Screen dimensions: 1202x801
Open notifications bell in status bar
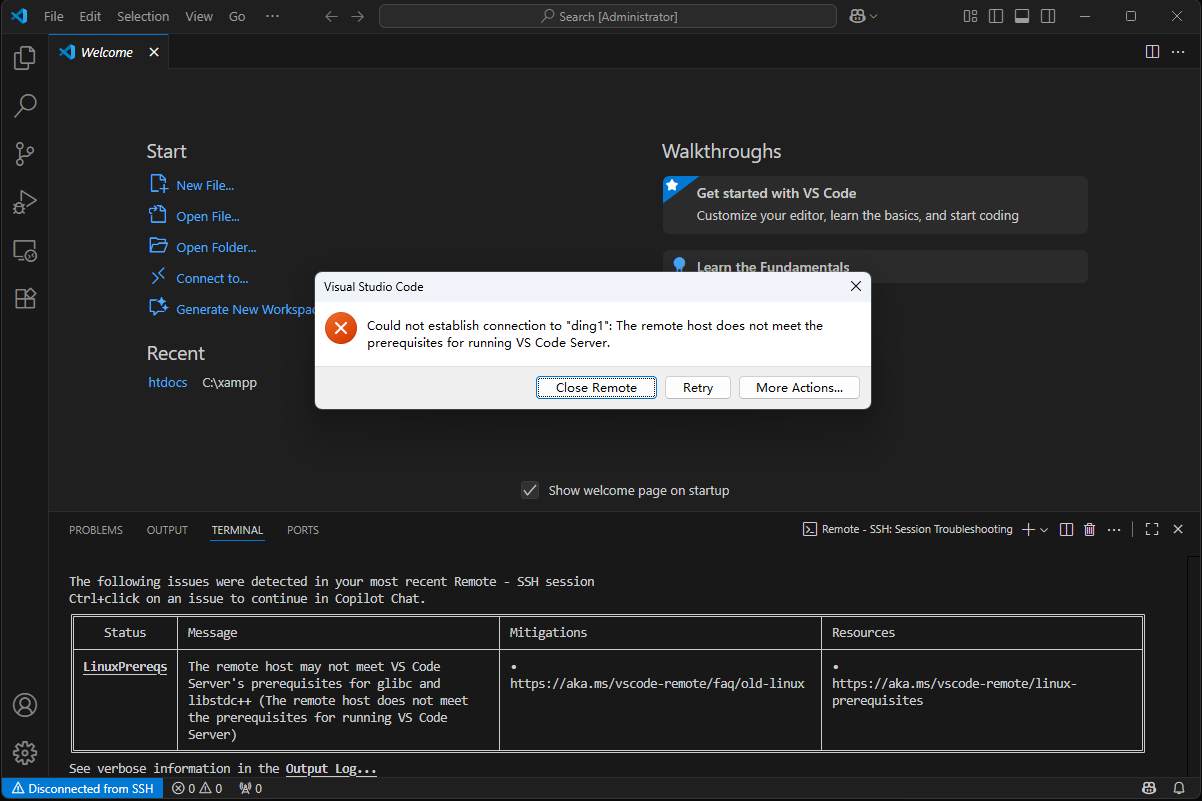click(1181, 788)
